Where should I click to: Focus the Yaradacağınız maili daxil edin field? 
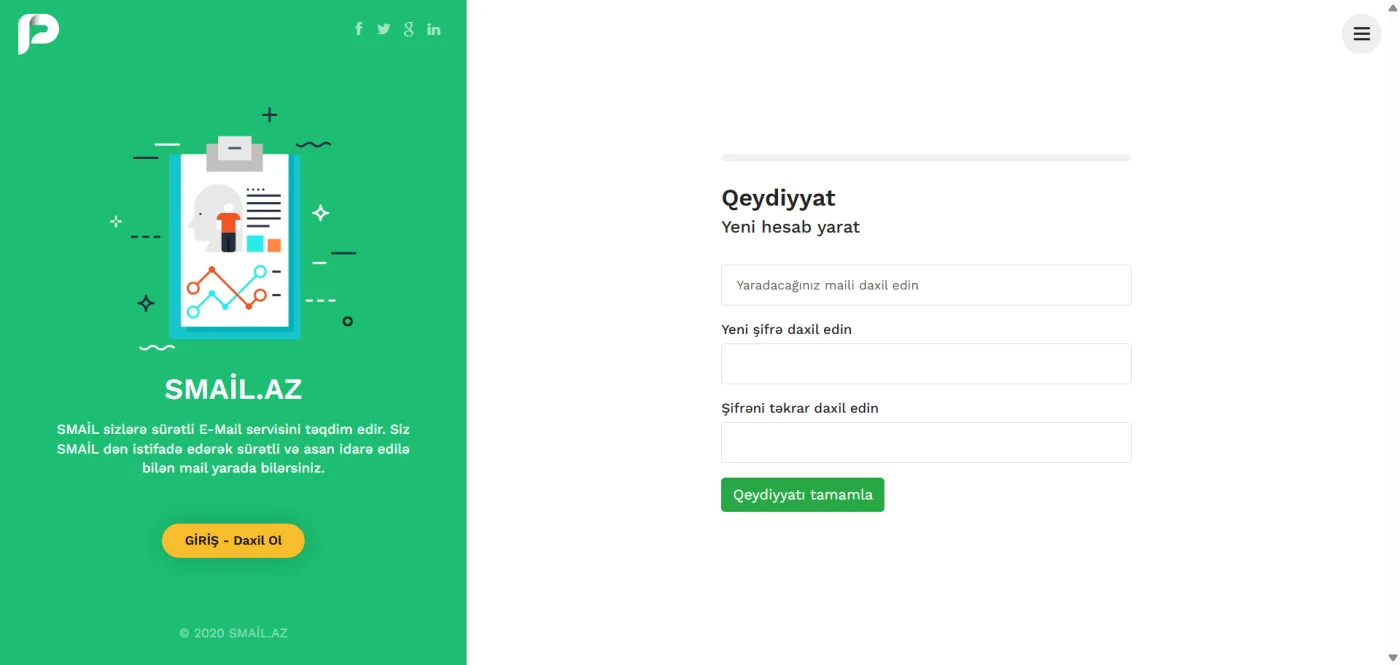(x=926, y=285)
